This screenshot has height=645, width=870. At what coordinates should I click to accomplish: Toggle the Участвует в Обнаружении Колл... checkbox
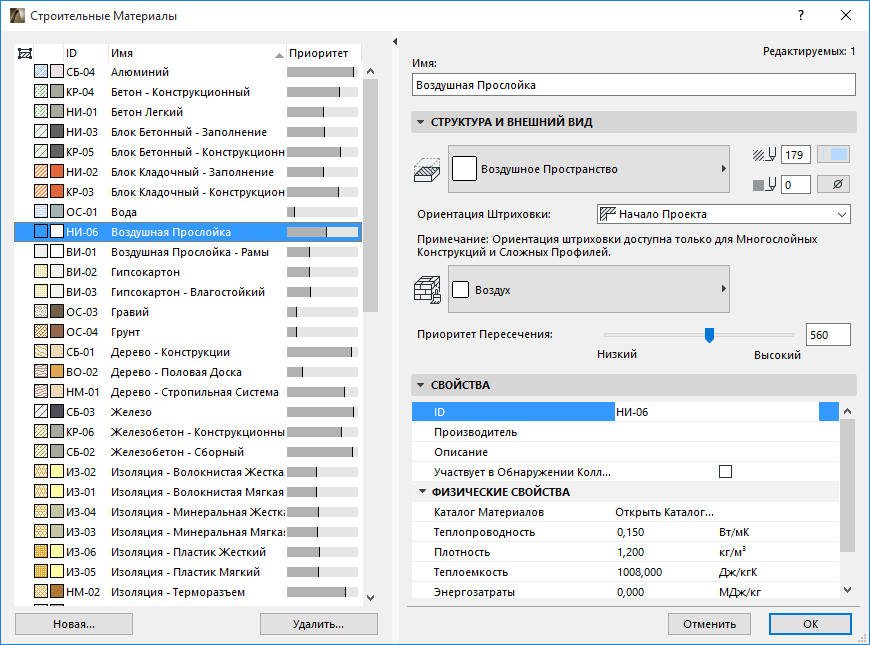(x=725, y=472)
